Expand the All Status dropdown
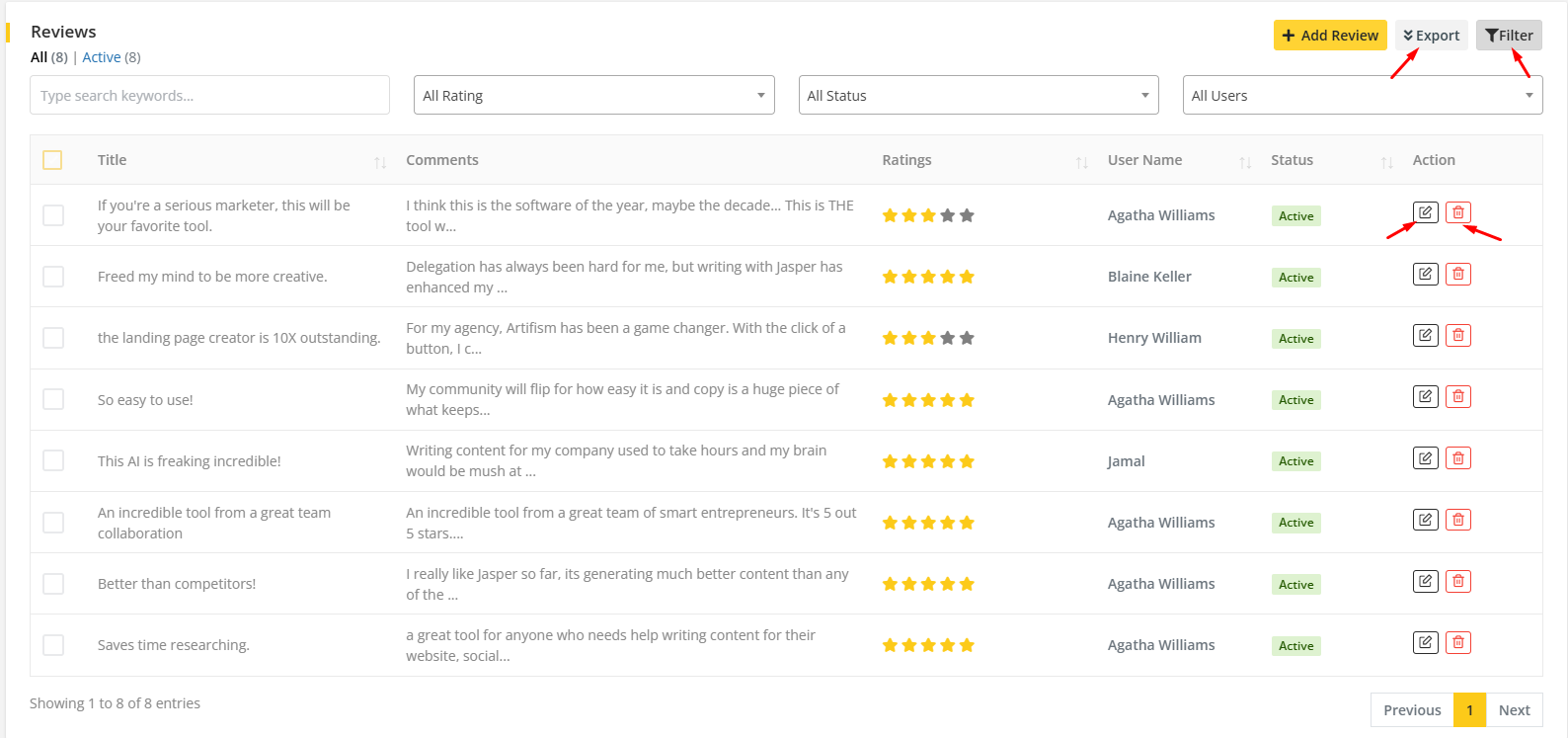Image resolution: width=1568 pixels, height=738 pixels. (x=978, y=96)
